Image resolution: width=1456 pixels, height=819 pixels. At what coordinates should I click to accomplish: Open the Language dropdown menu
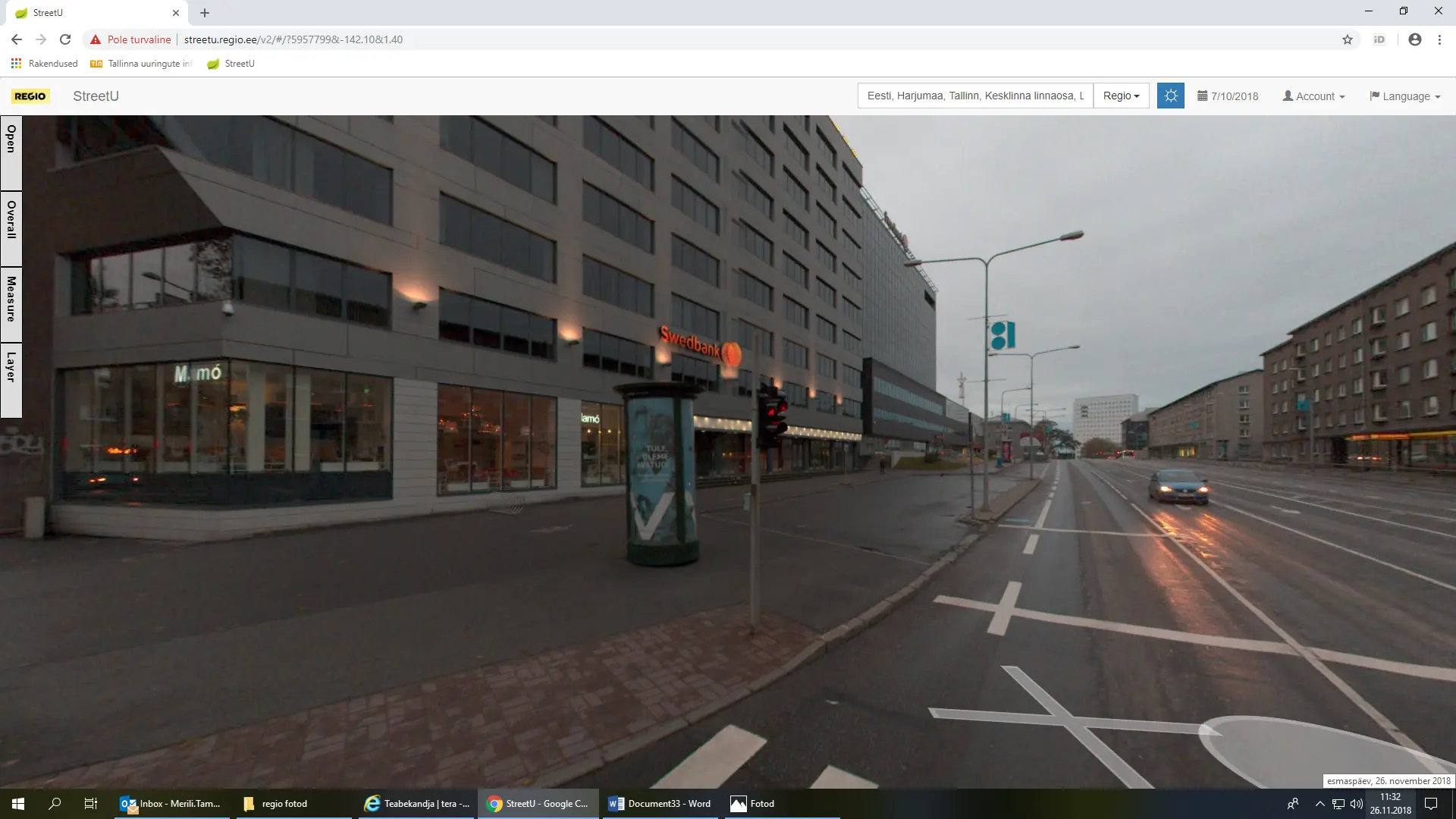(x=1404, y=96)
